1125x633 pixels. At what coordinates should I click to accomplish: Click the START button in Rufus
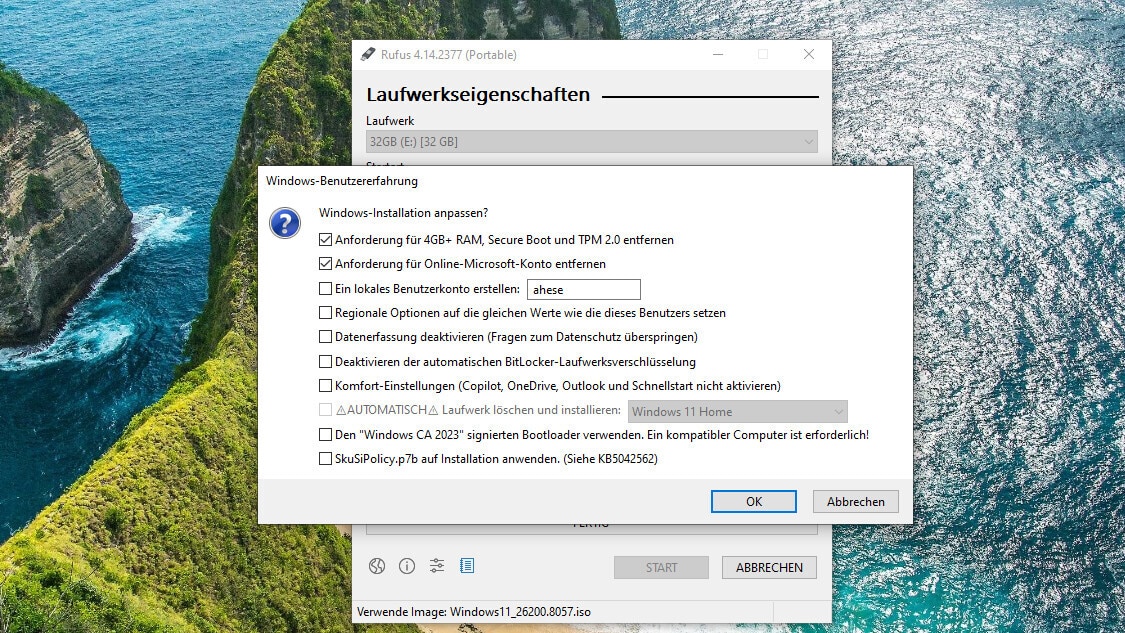point(661,568)
